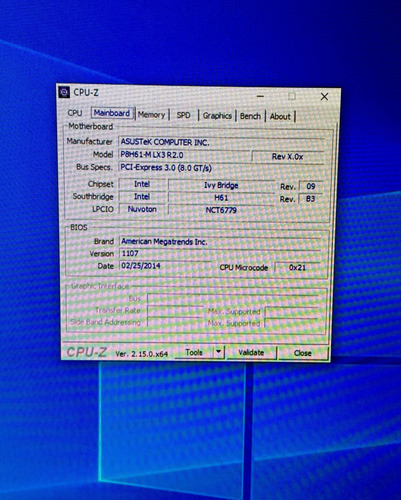Click the disabled maximize button of CPU-Z
The width and height of the screenshot is (401, 500).
(x=292, y=96)
